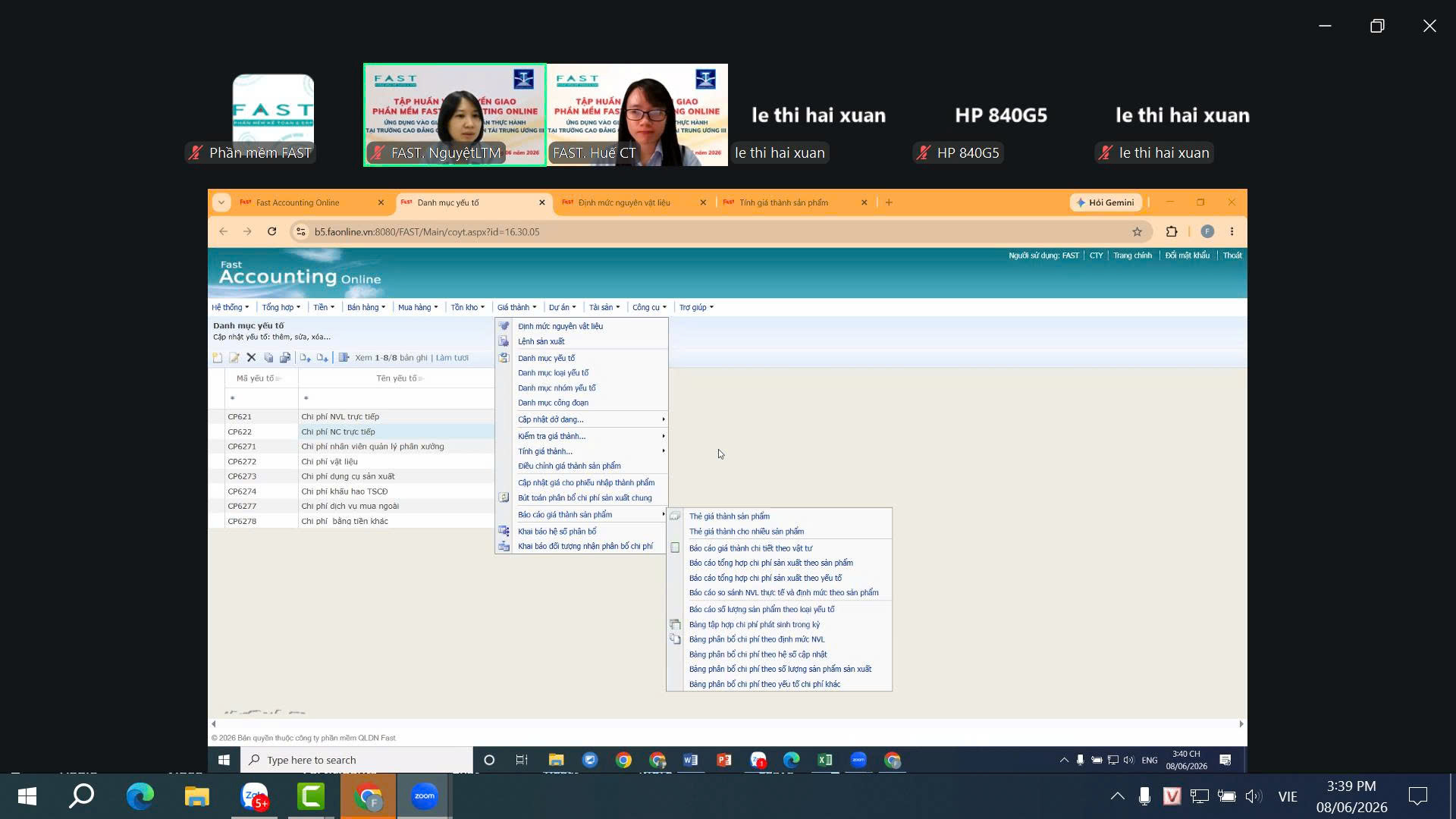
Task: Click the Làm tươi refresh link
Action: [x=452, y=358]
